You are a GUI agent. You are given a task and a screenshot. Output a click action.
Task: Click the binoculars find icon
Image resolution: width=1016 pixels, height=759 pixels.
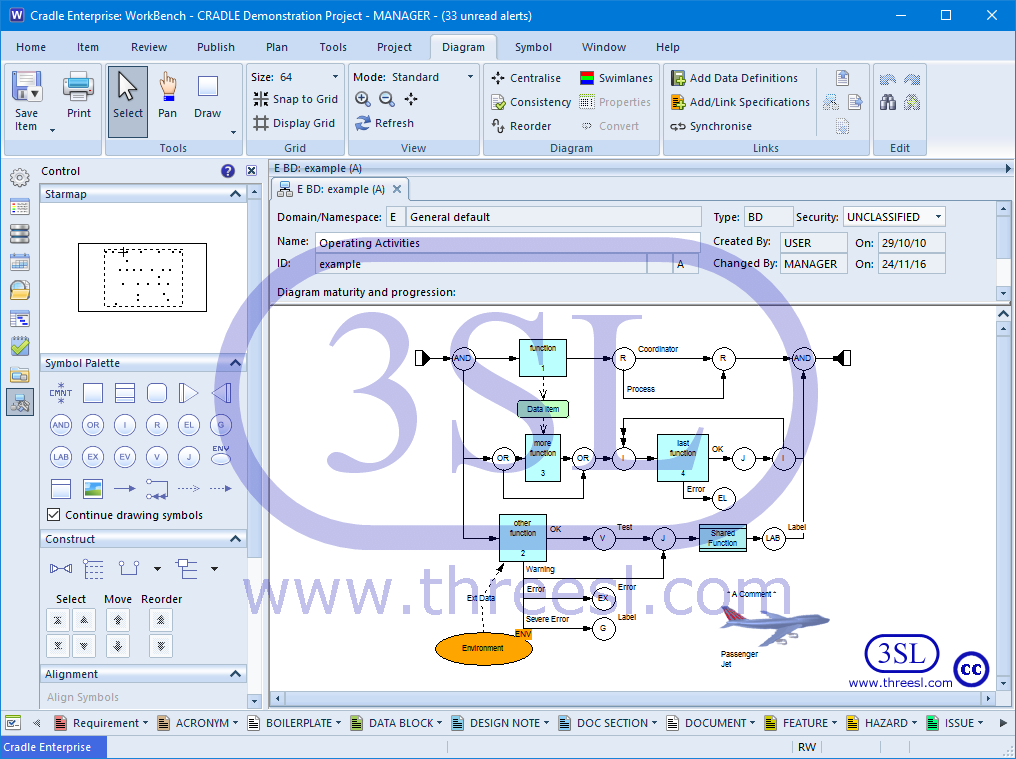888,102
